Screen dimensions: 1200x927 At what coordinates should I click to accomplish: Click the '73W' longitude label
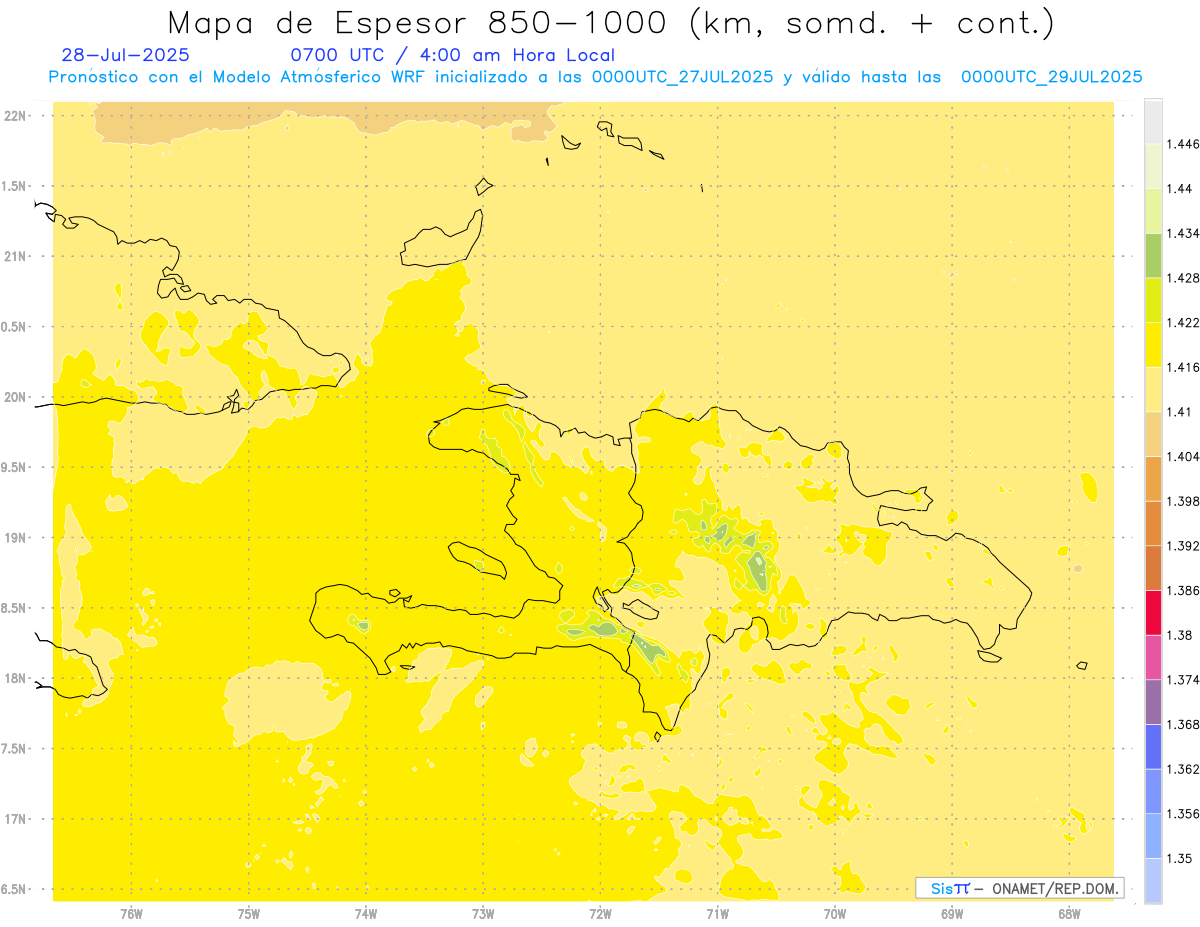click(483, 914)
